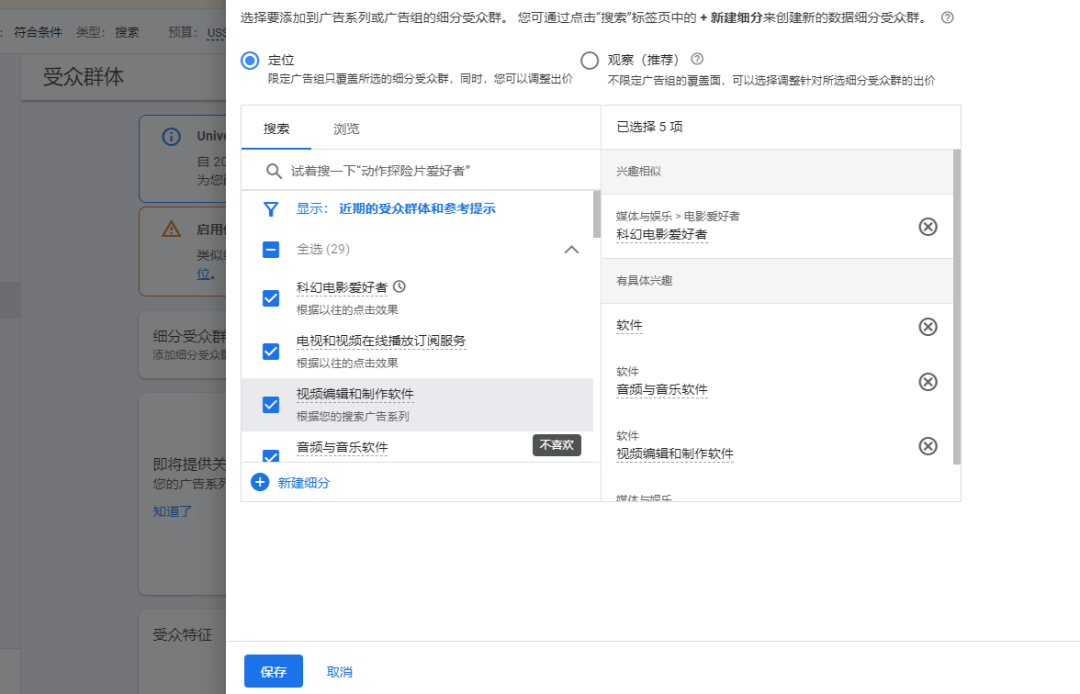Viewport: 1080px width, 694px height.
Task: Click 知道了 link in background page
Action: point(172,512)
